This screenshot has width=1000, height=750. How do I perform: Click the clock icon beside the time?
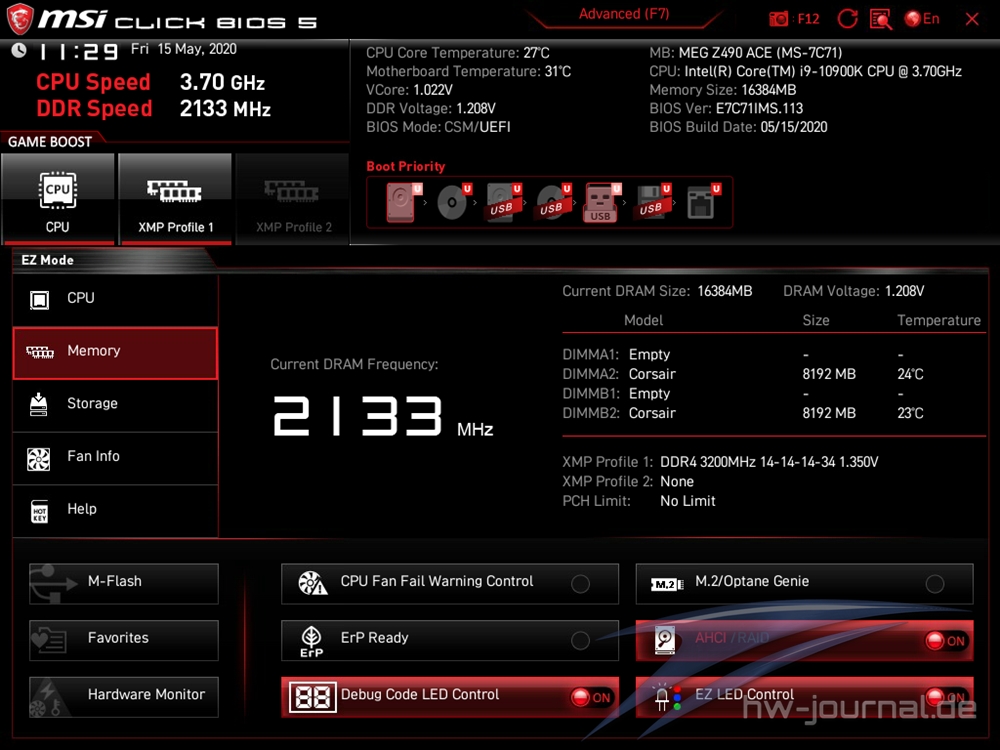19,50
